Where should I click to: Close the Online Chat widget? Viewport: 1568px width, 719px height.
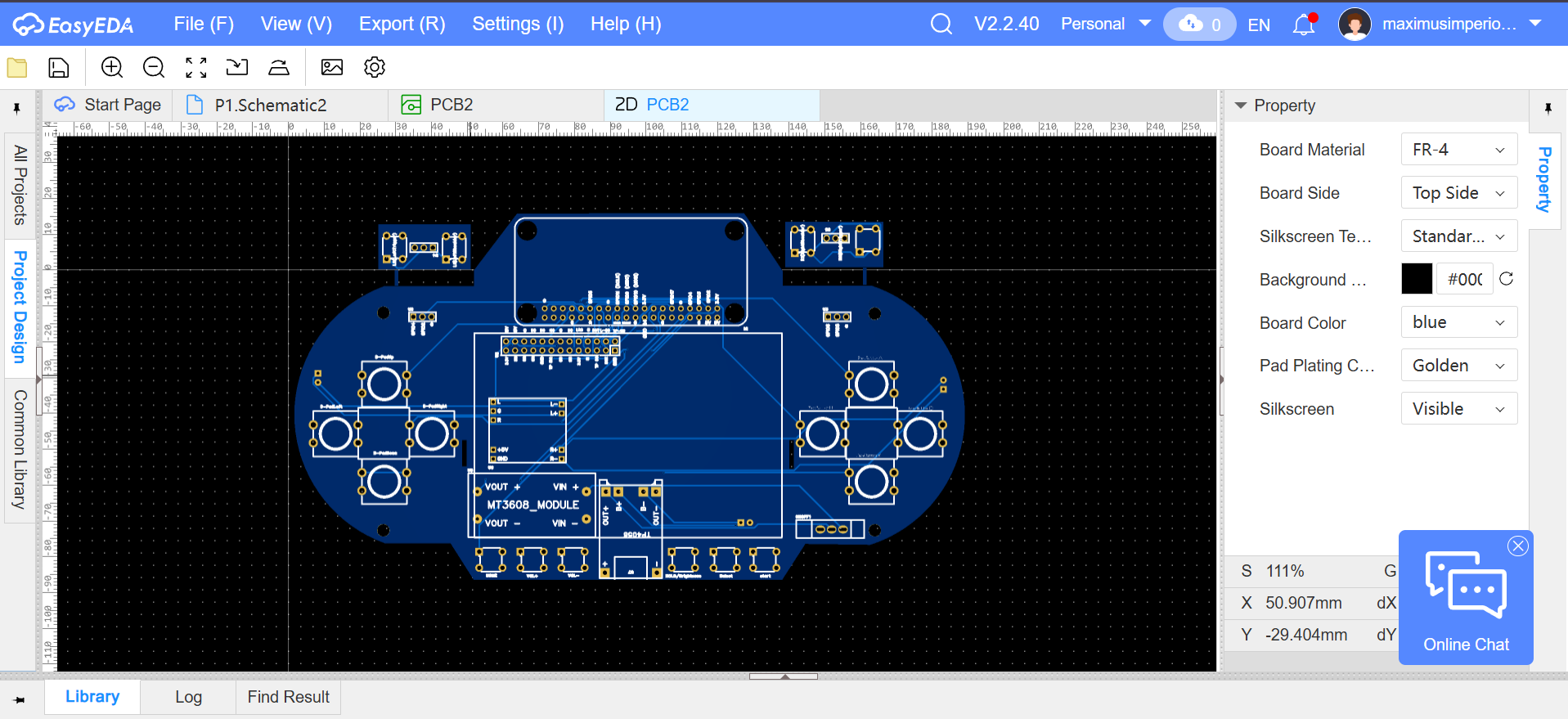pyautogui.click(x=1518, y=546)
